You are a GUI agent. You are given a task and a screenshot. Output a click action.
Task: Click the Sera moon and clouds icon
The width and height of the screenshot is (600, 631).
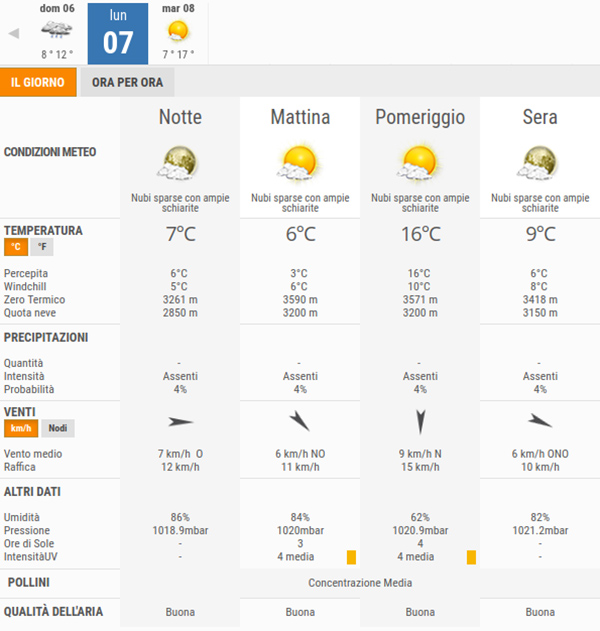(538, 163)
